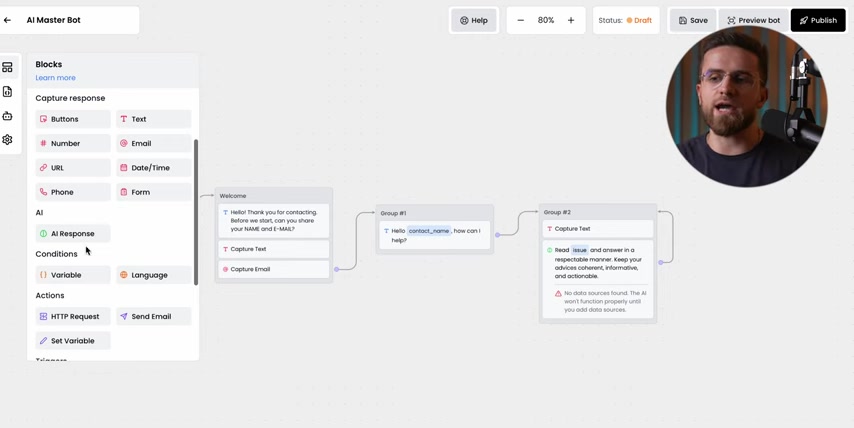
Task: Click the Actions section heading
Action: (50, 295)
